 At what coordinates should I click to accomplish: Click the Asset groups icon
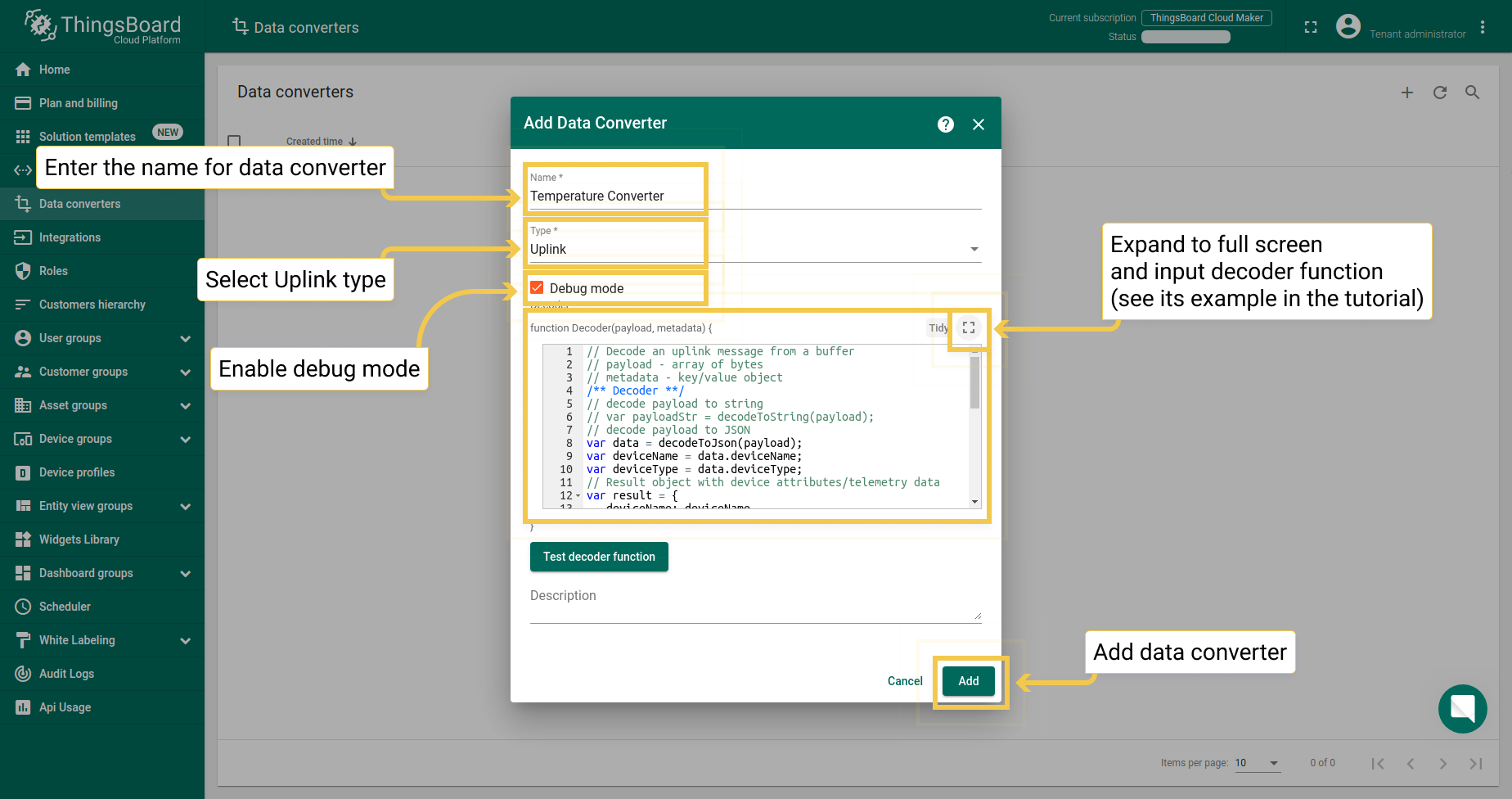tap(23, 405)
